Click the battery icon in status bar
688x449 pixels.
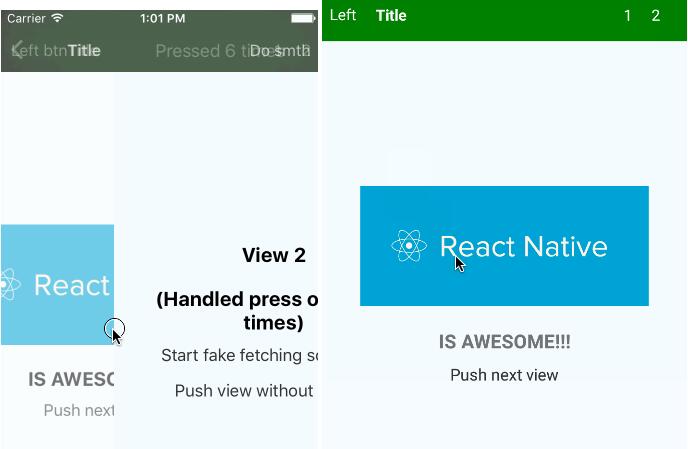(x=301, y=18)
